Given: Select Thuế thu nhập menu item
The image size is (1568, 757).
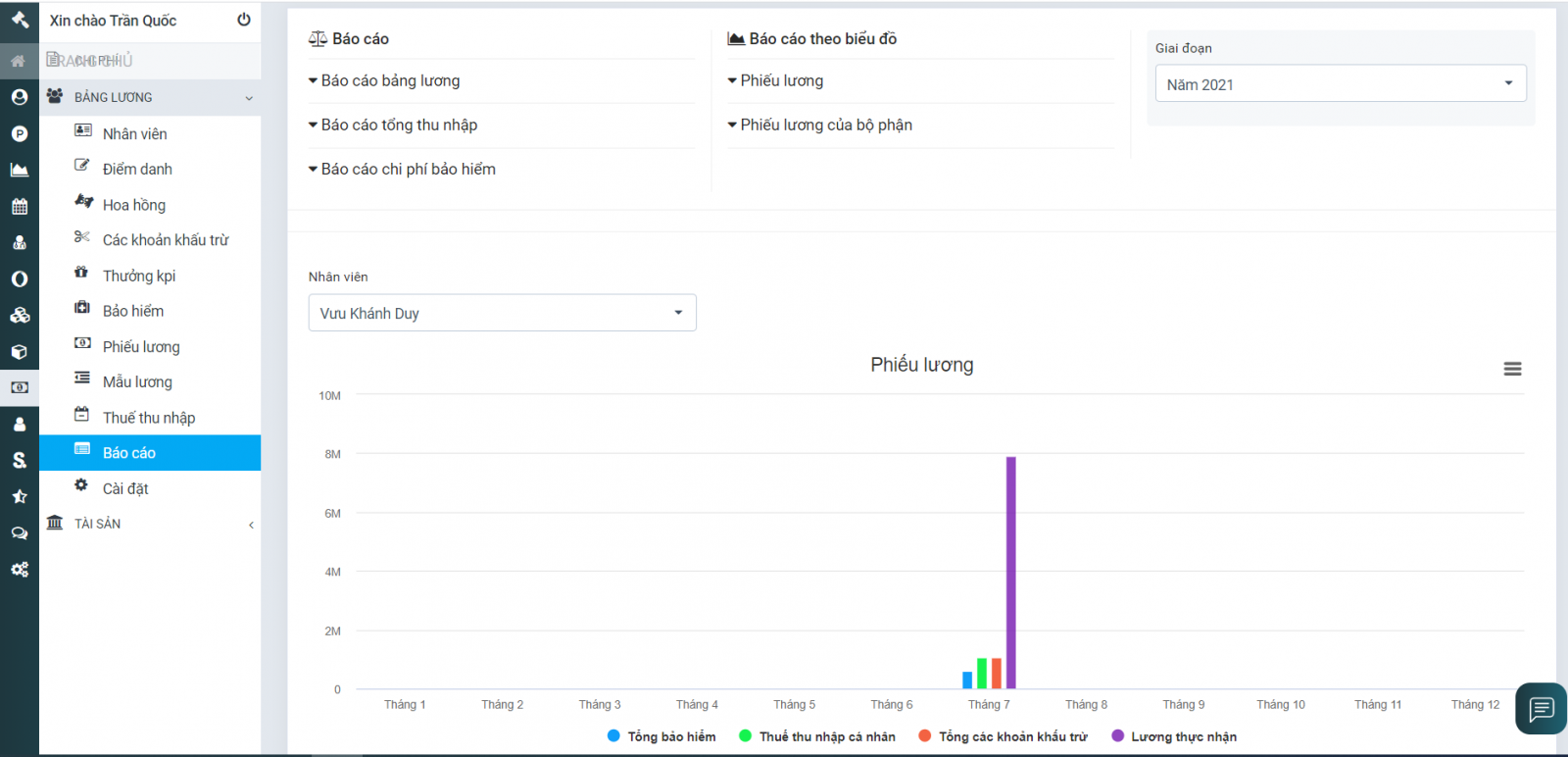Looking at the screenshot, I should [x=149, y=418].
